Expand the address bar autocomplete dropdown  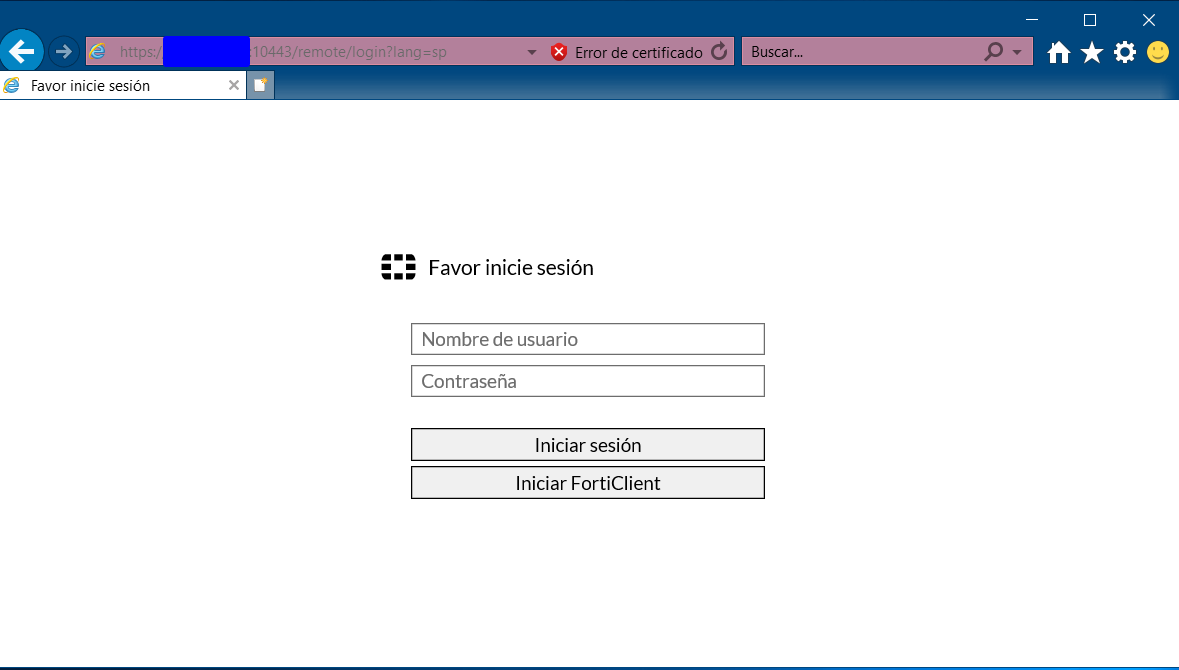pos(532,52)
